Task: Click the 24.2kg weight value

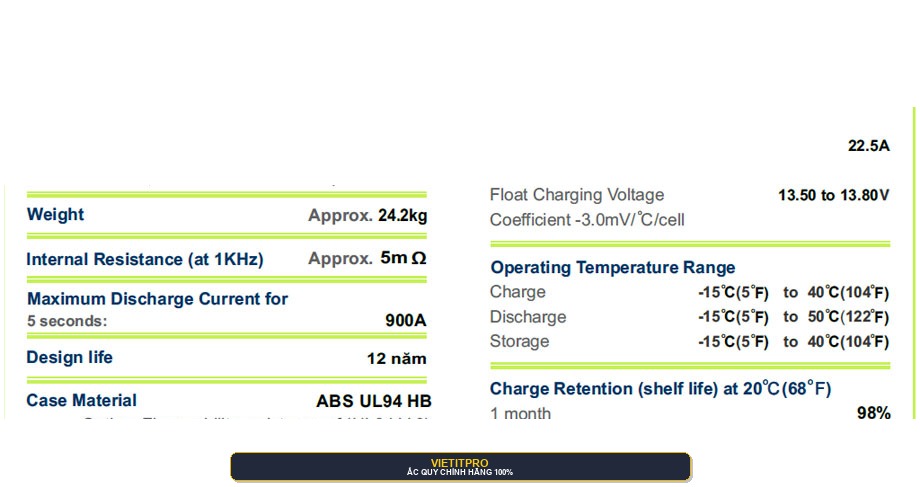Action: click(x=402, y=215)
